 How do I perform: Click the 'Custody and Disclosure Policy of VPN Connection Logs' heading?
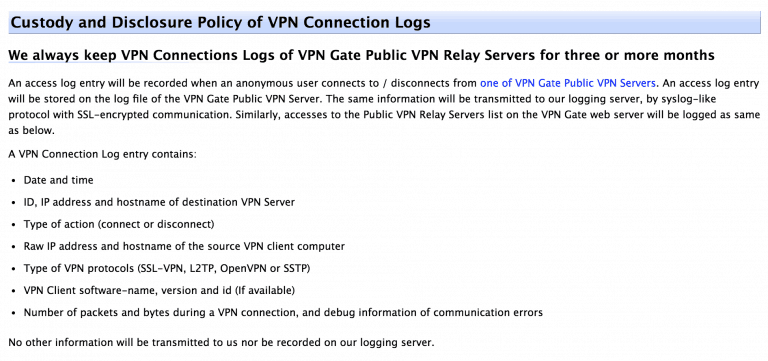[220, 23]
